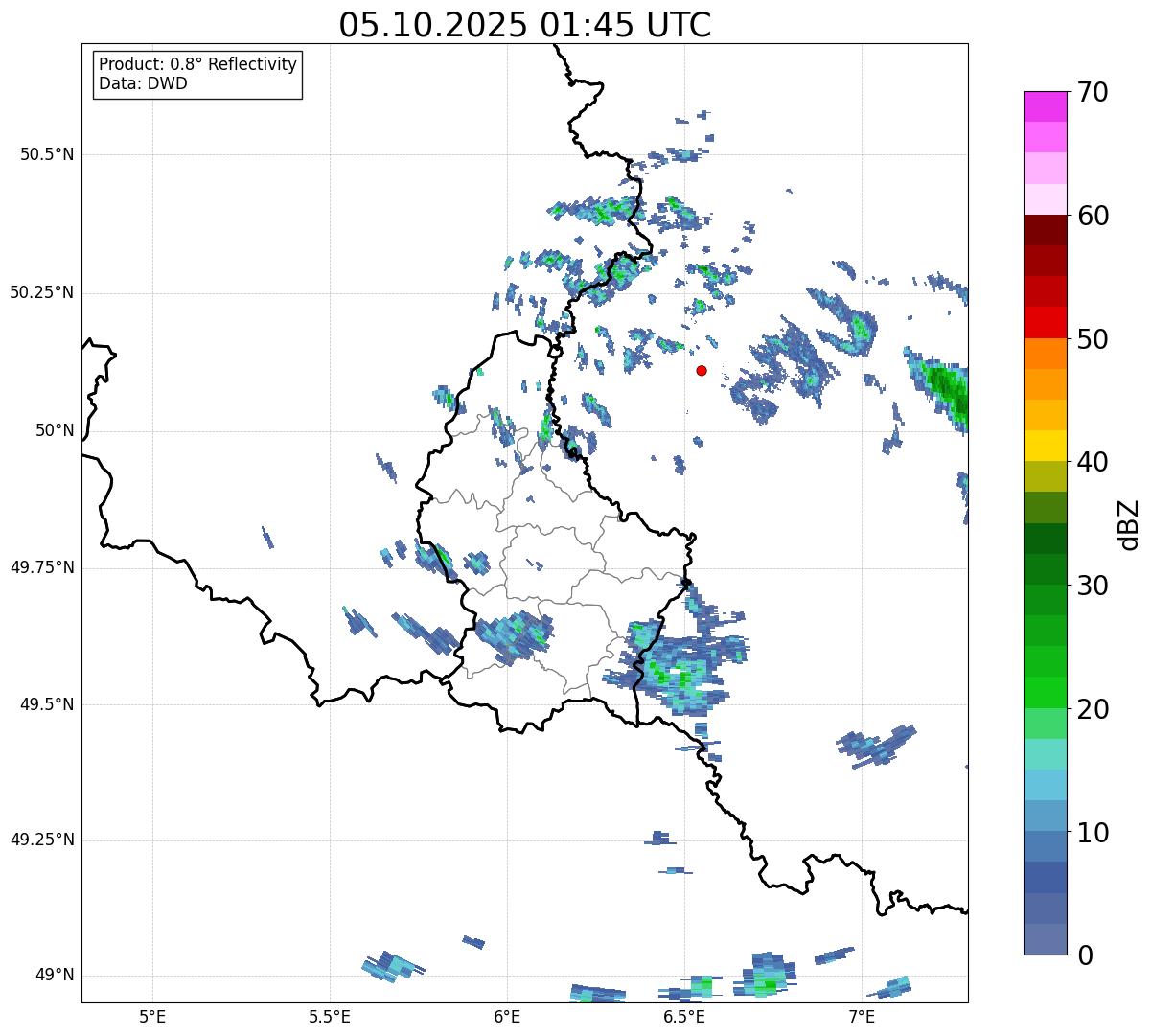Click the 5°E longitude label
1152x1036 pixels.
click(152, 1016)
